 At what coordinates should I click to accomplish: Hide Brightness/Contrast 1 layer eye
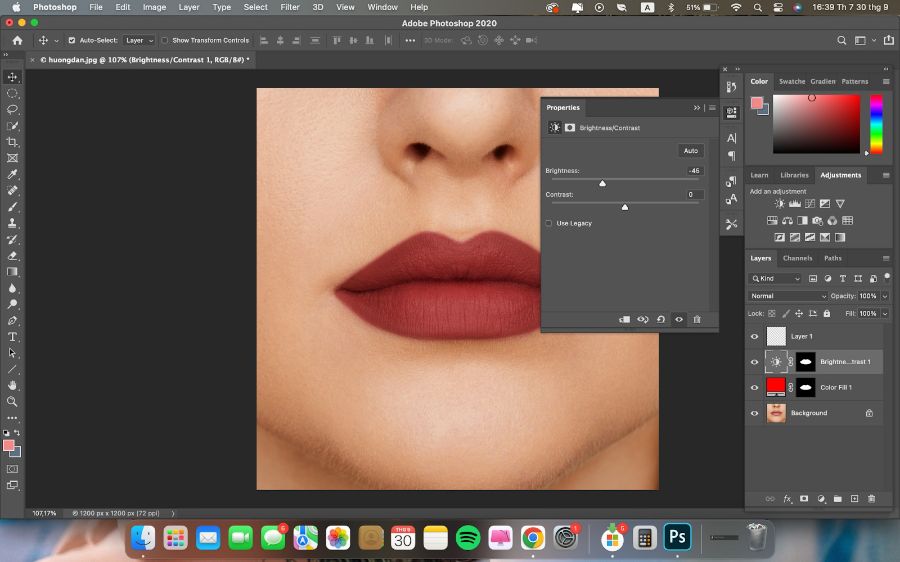tap(755, 362)
